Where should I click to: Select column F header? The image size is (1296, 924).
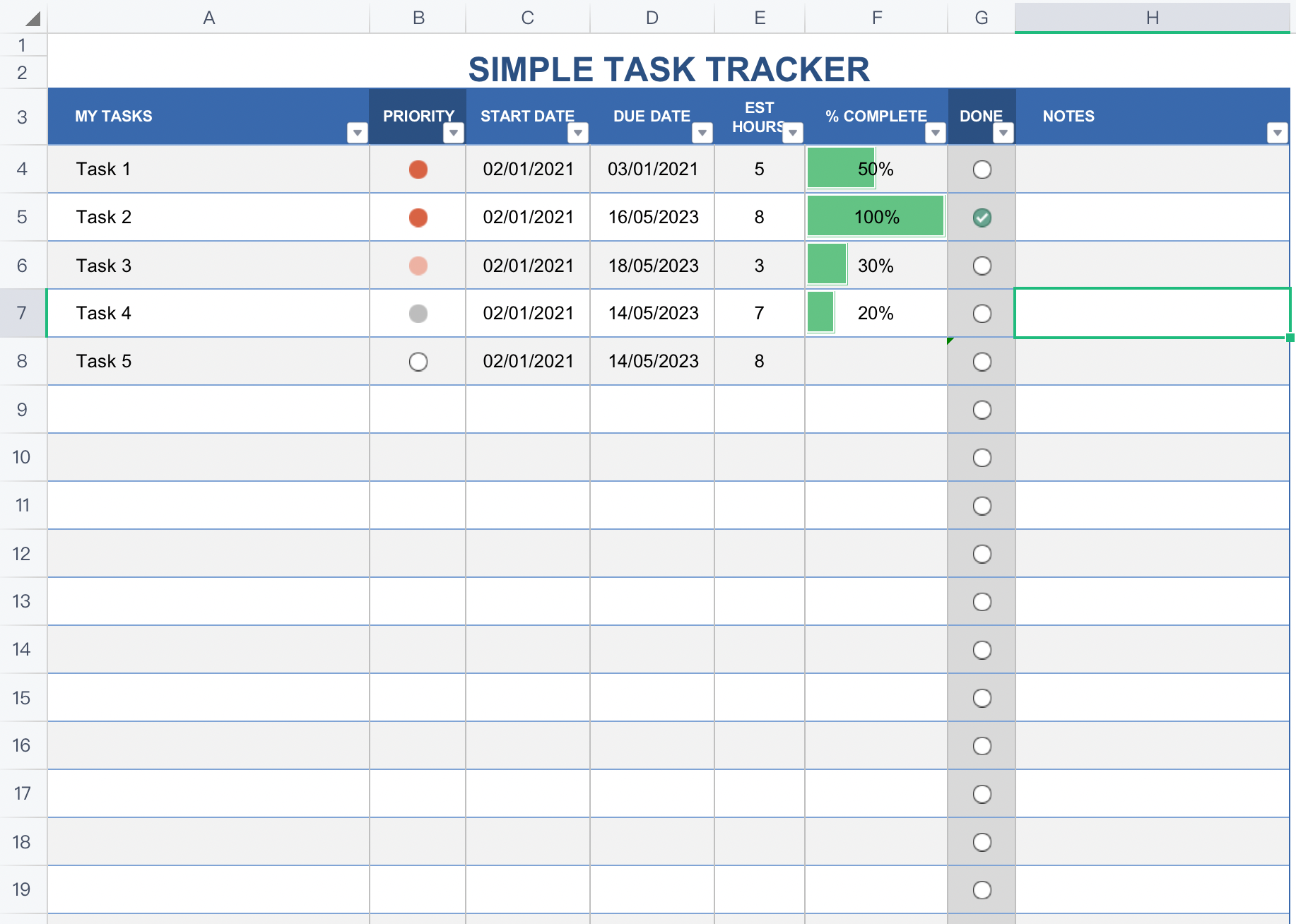click(x=876, y=18)
